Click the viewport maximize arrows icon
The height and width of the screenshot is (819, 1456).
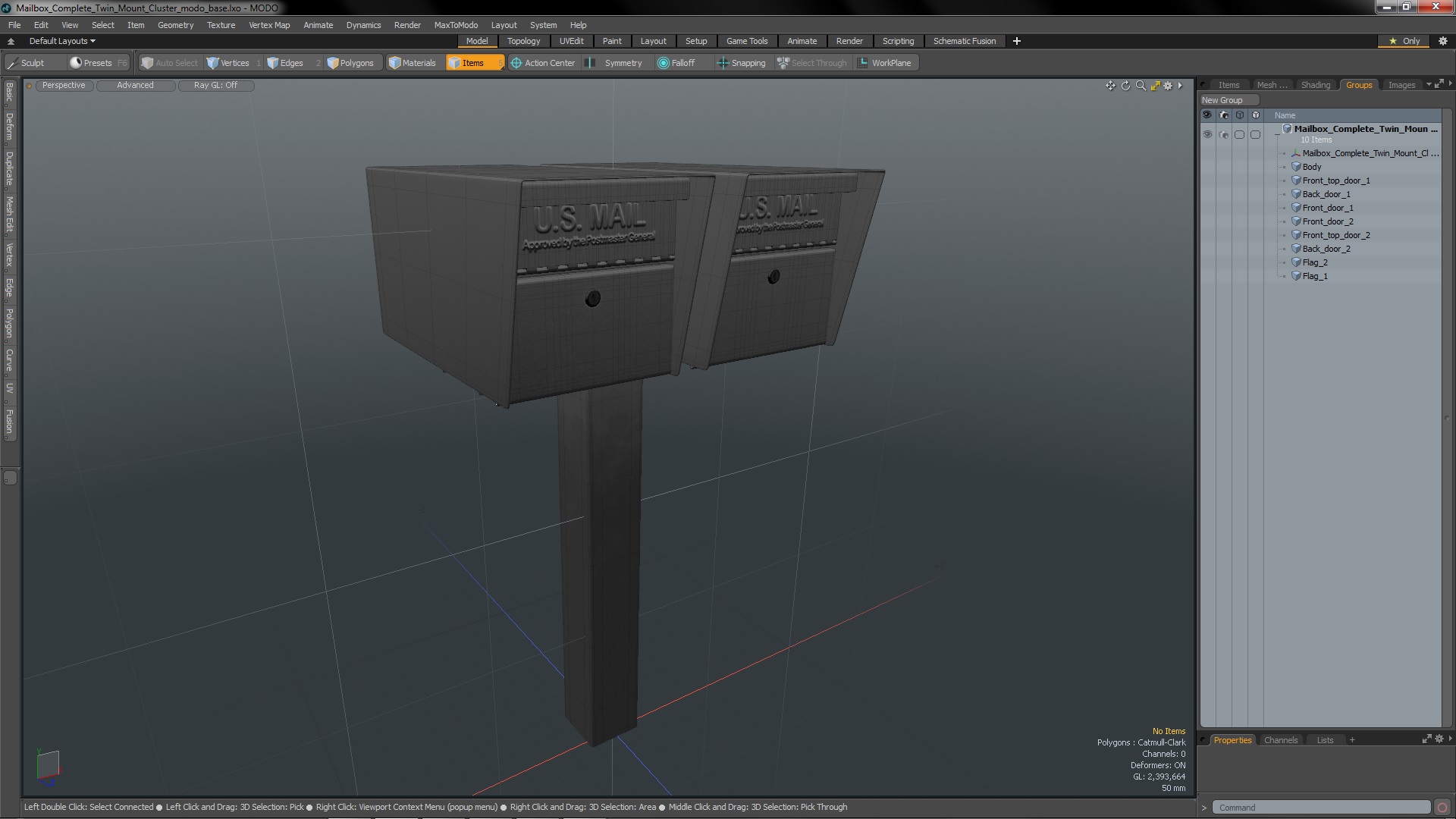coord(1155,86)
